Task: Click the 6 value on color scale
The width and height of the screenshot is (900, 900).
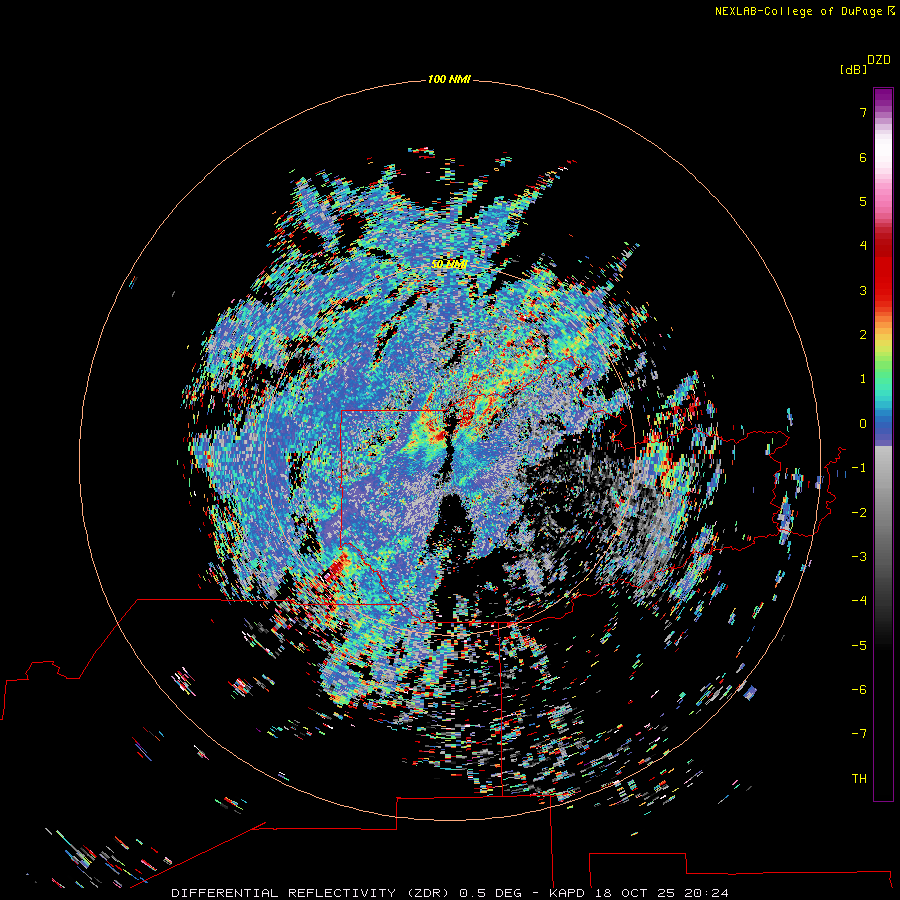Action: tap(863, 157)
